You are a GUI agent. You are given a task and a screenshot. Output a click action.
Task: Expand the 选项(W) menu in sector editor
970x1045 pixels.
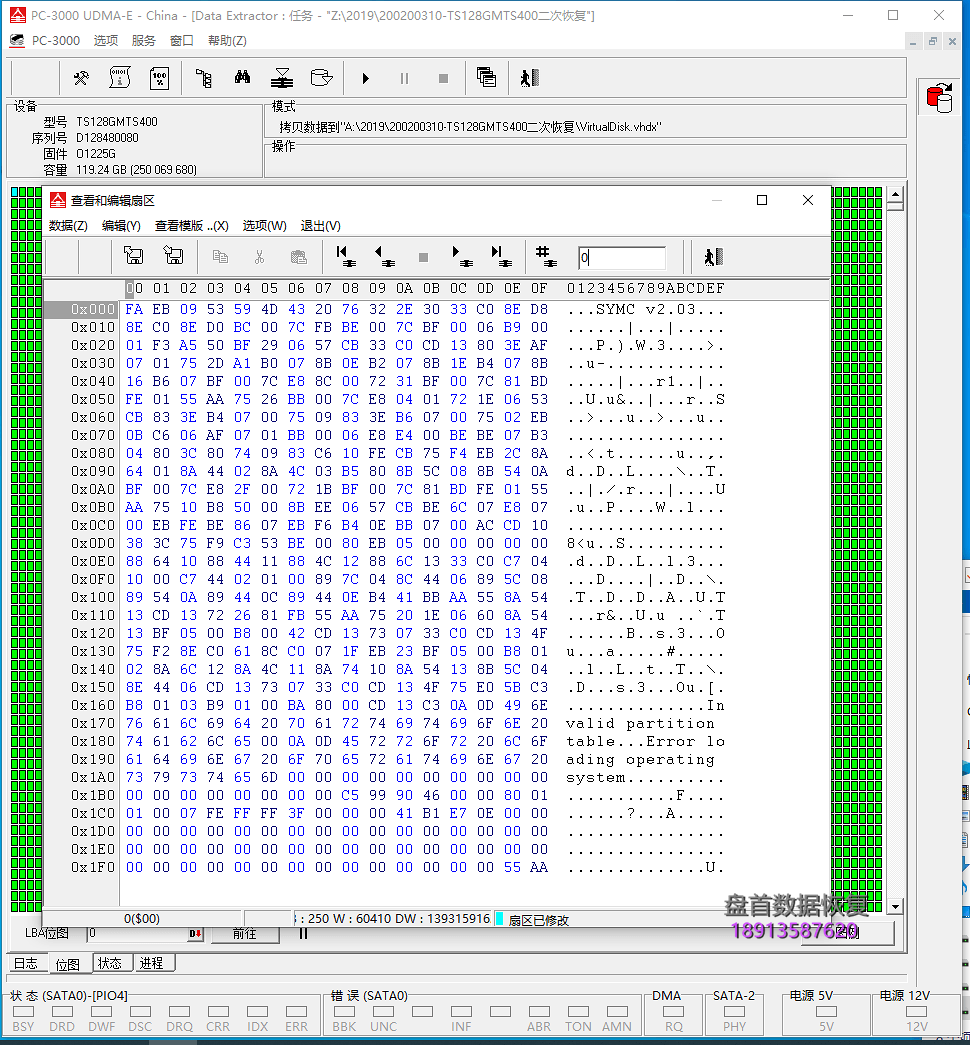click(x=264, y=226)
